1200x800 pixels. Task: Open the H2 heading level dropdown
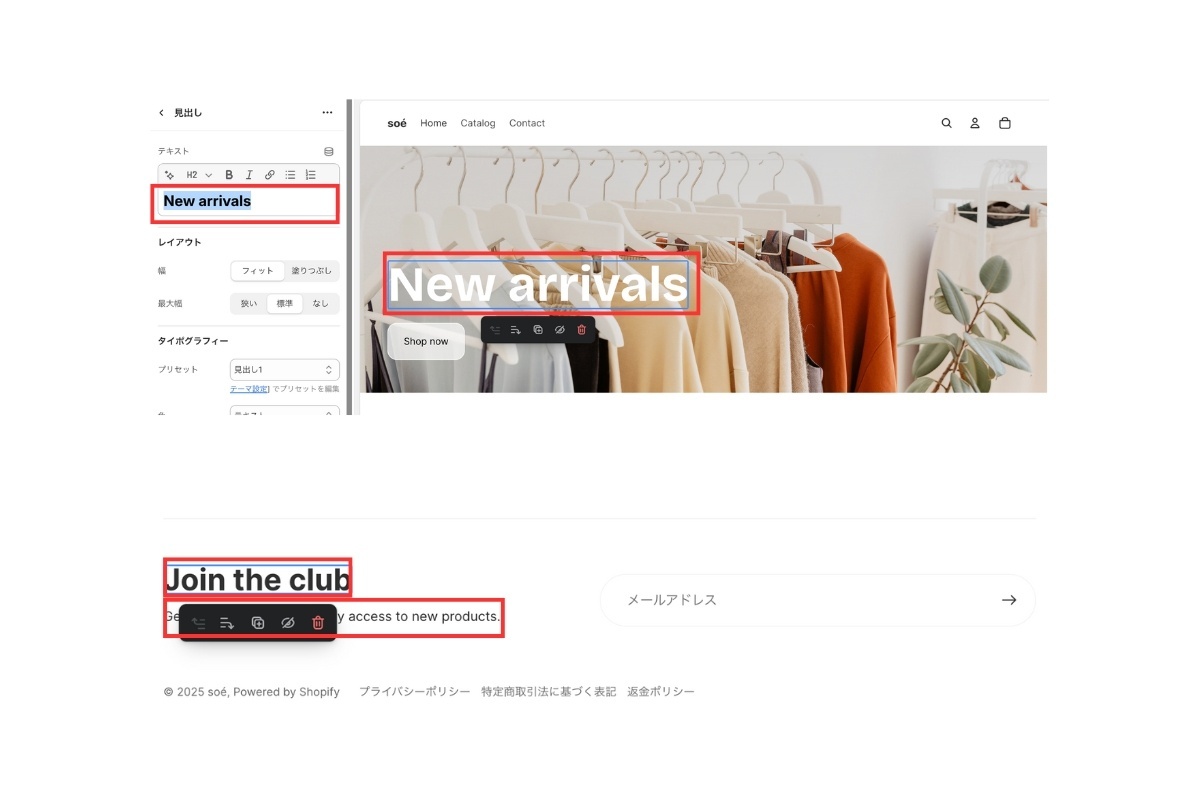pos(200,175)
